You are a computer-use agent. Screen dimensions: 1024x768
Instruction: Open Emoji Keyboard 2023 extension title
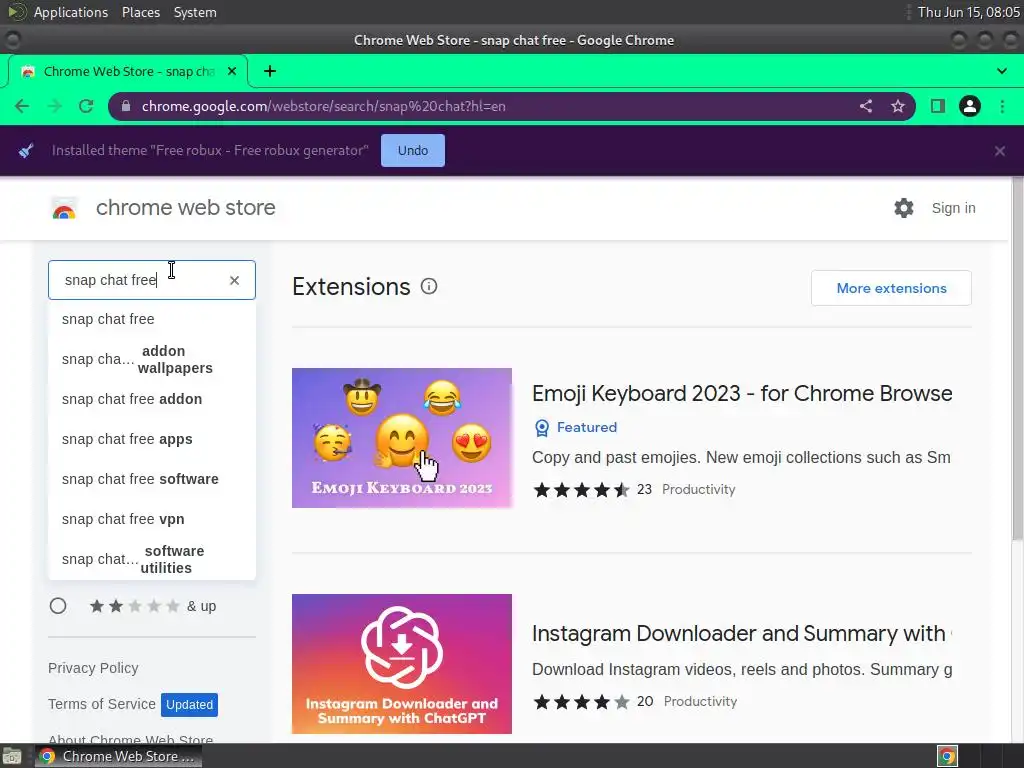click(742, 393)
